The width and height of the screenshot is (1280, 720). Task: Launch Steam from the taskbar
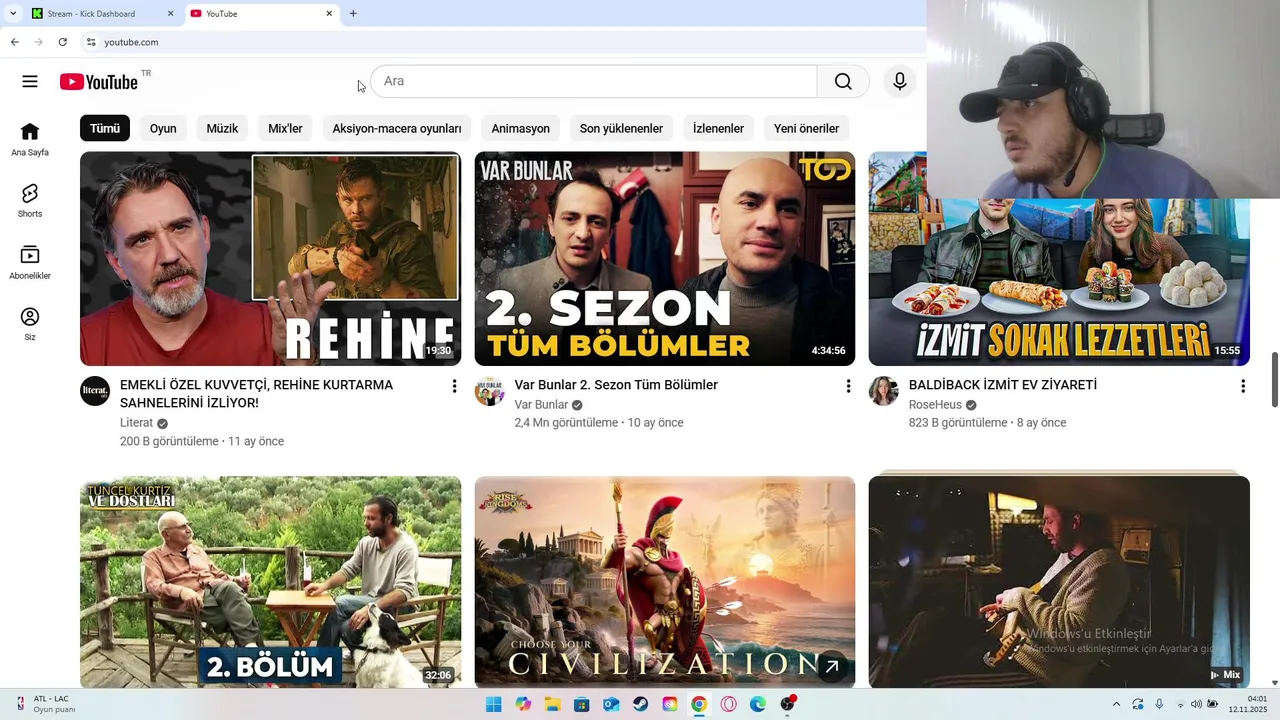640,704
